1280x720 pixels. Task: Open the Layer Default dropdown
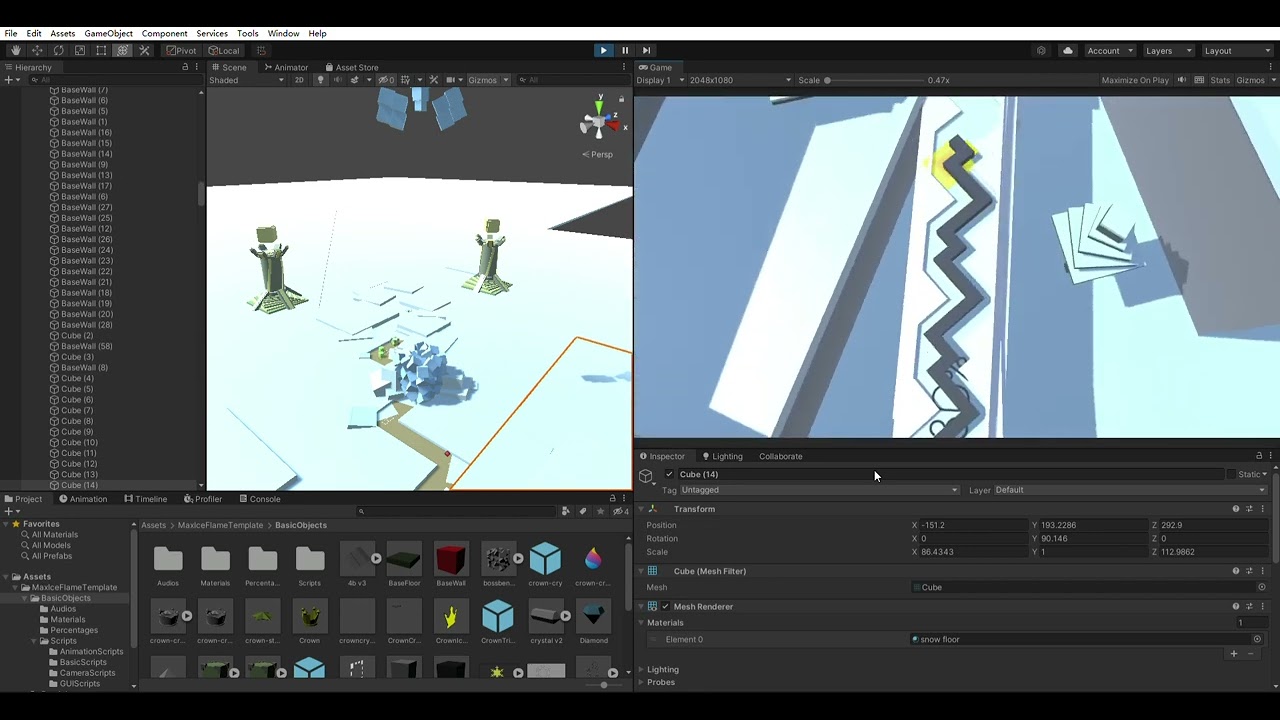(x=1131, y=490)
